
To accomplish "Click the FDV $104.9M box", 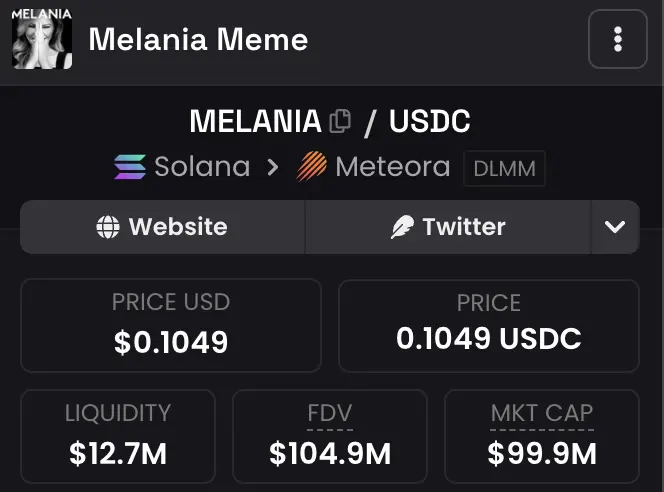I will coord(330,436).
